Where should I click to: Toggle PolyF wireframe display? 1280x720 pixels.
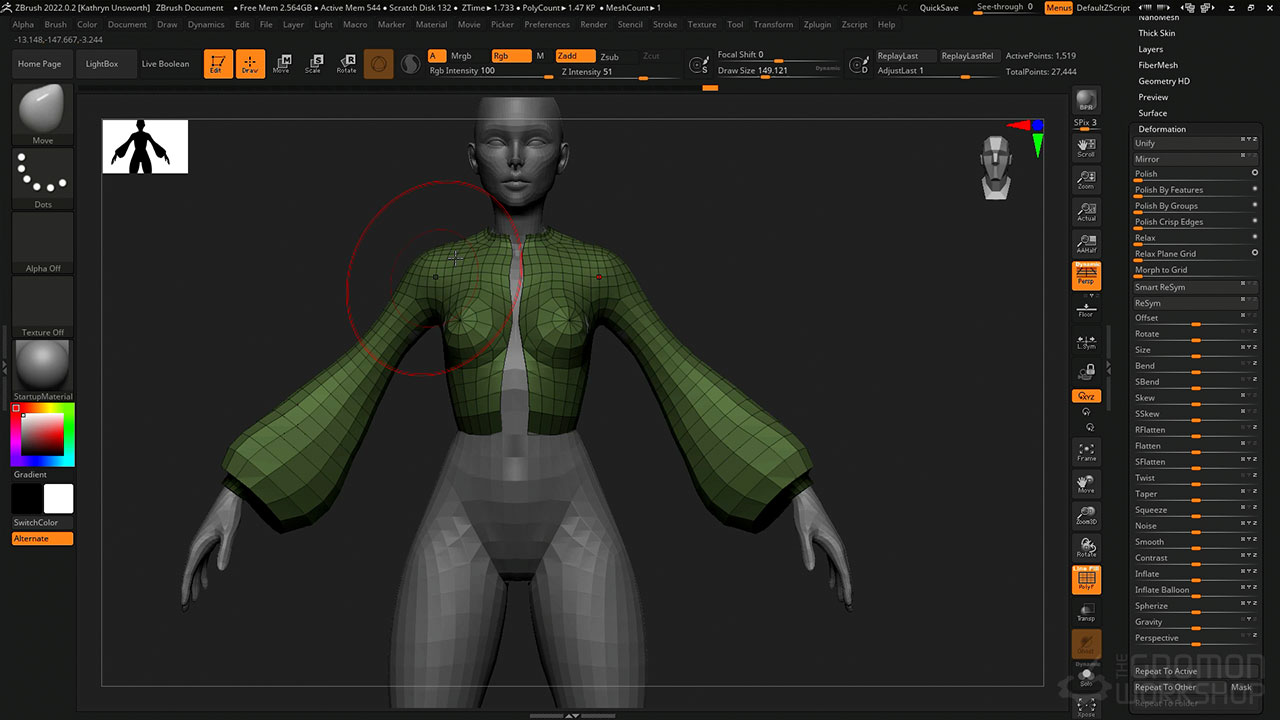[x=1086, y=580]
